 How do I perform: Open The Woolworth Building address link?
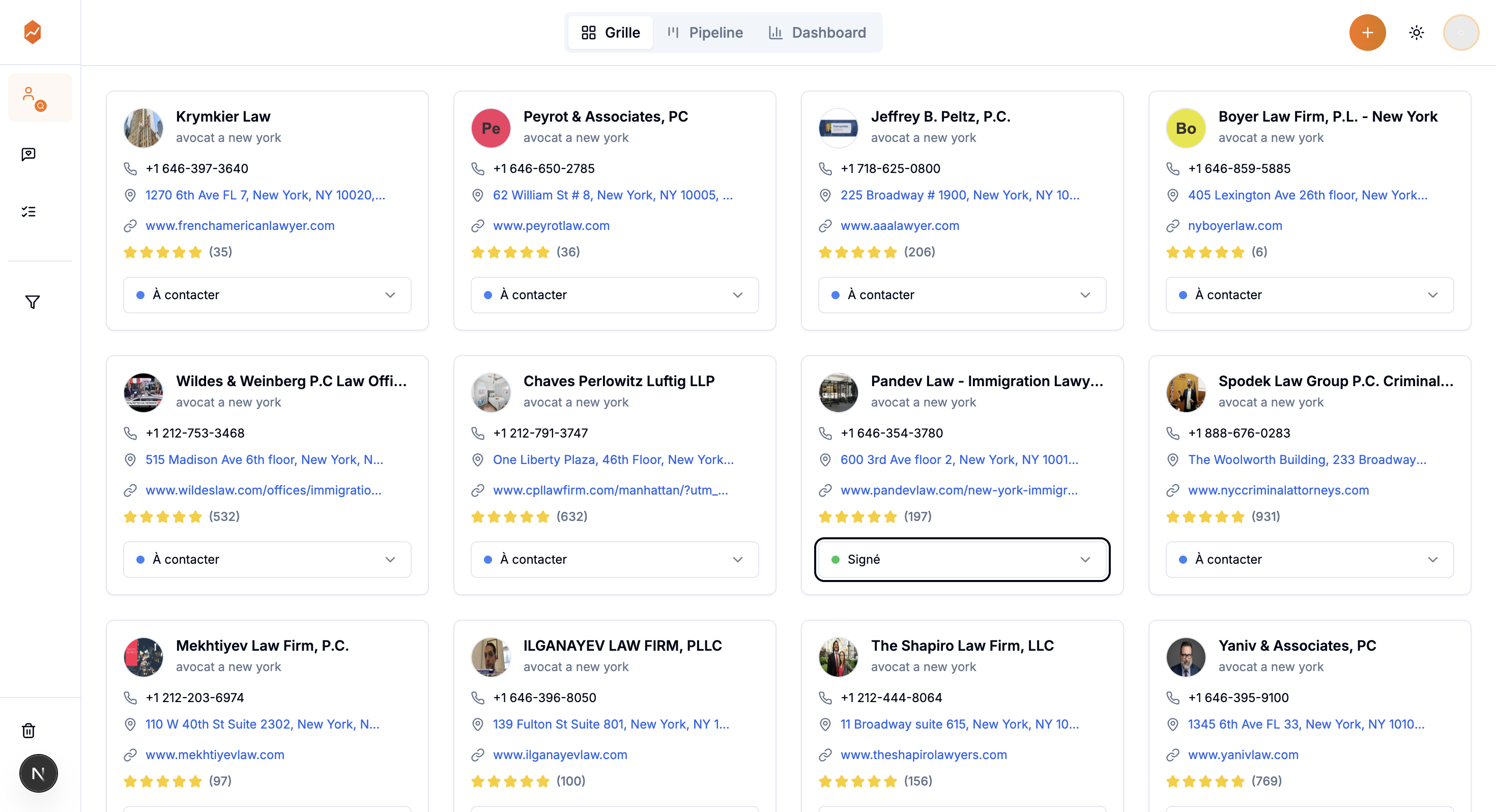click(1307, 459)
